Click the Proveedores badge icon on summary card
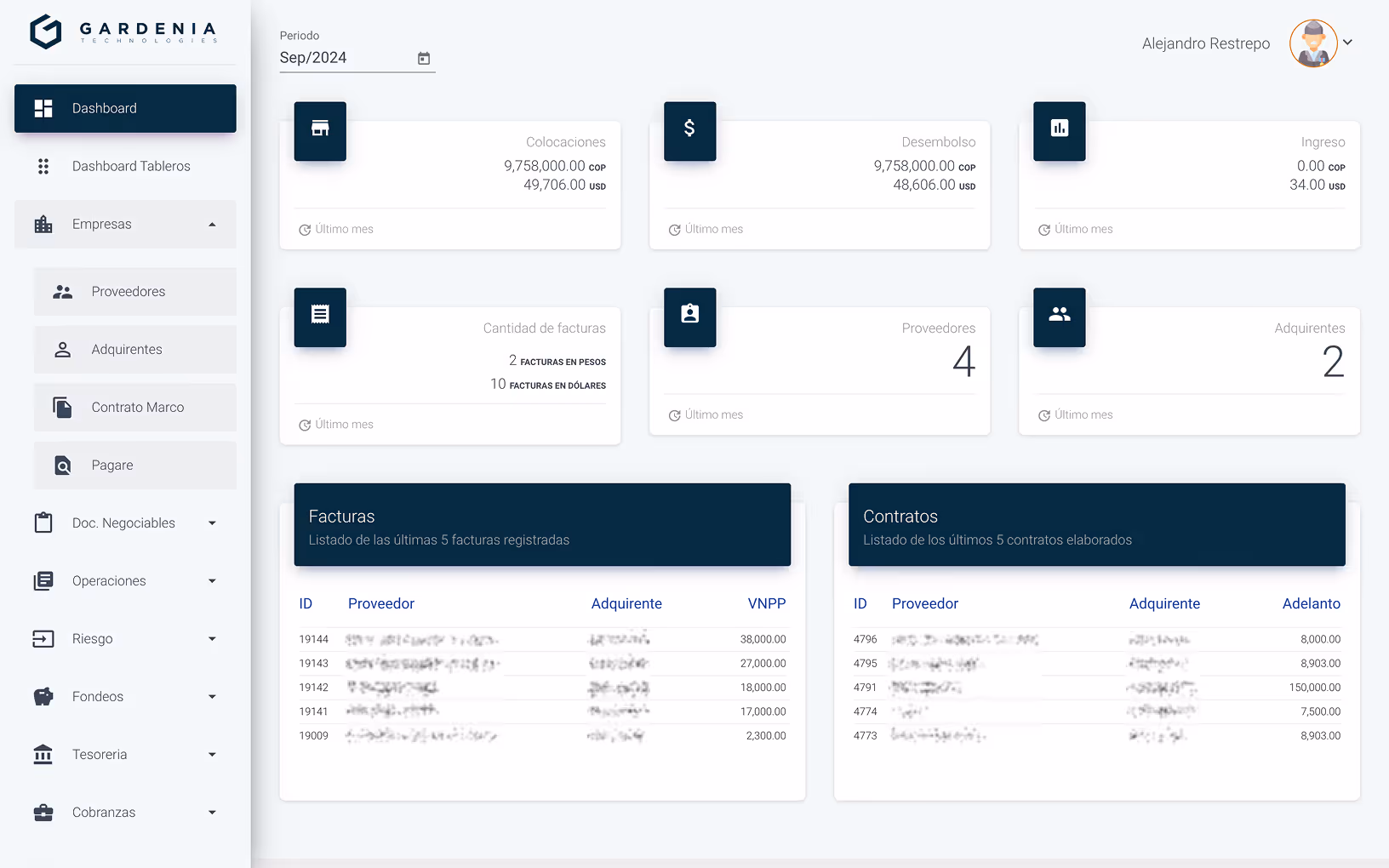 coord(689,317)
